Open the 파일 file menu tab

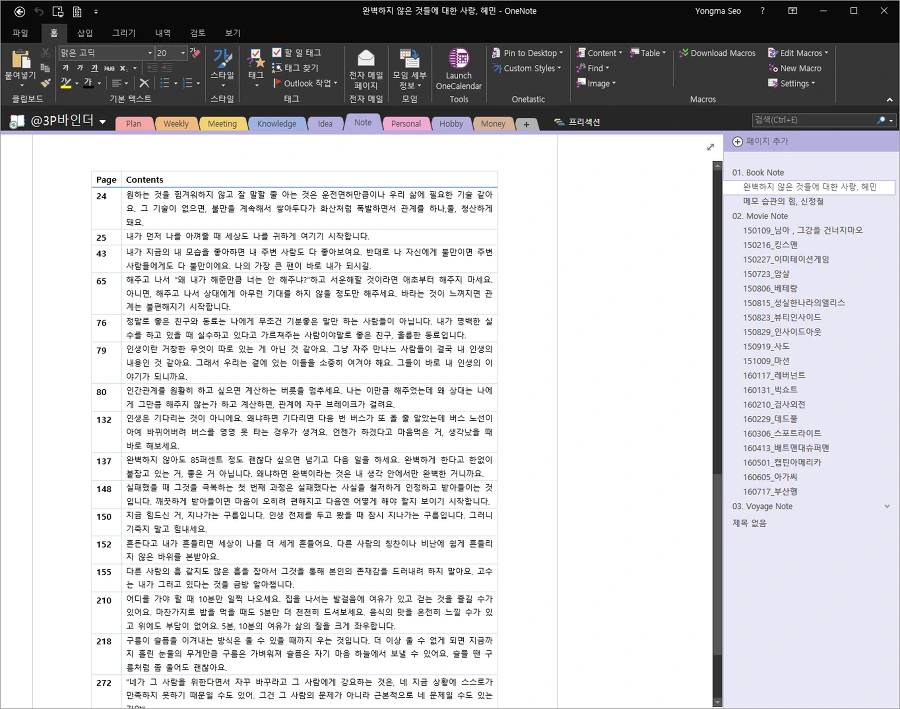coord(20,33)
